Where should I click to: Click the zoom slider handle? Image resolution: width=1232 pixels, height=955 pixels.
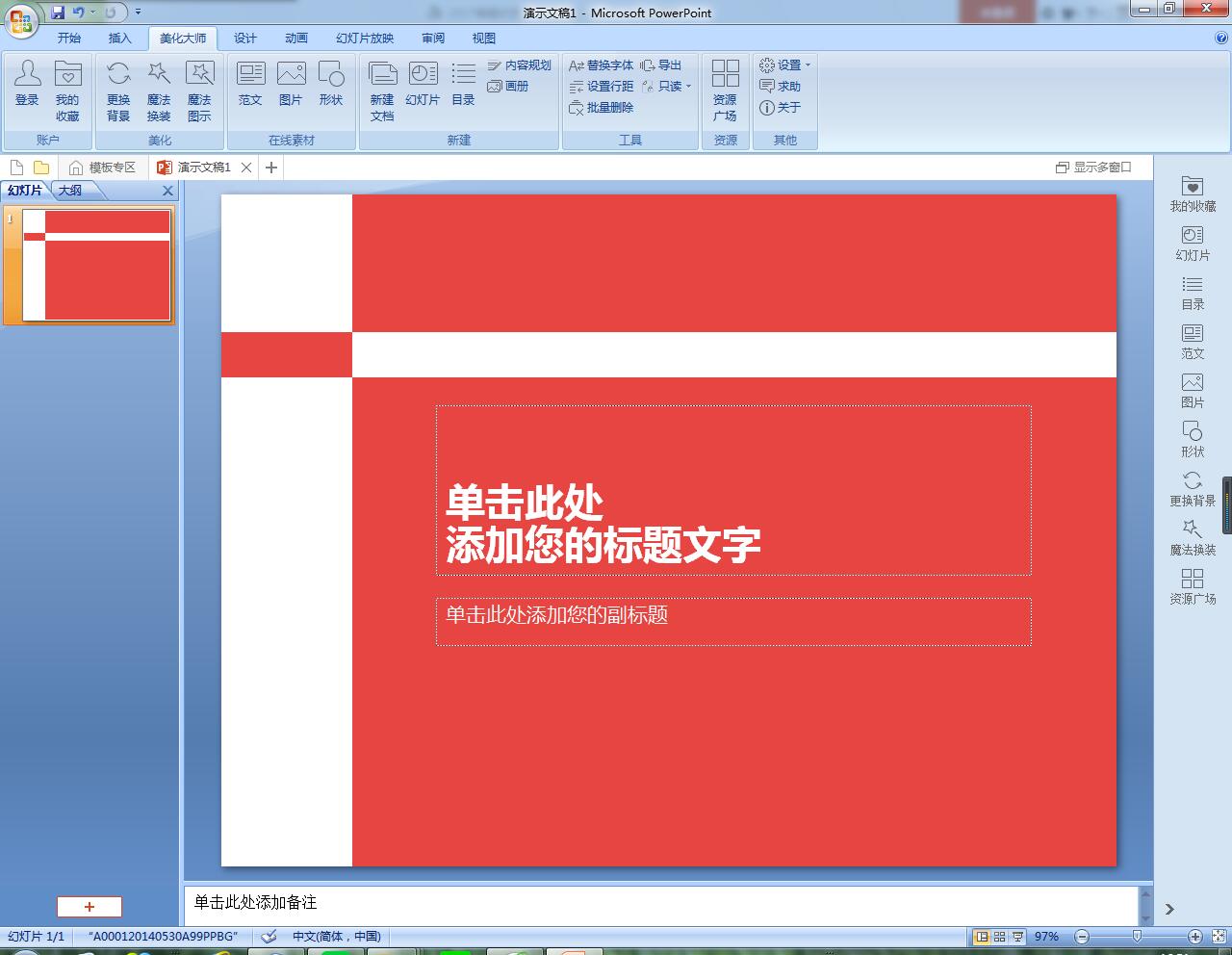[x=1137, y=937]
